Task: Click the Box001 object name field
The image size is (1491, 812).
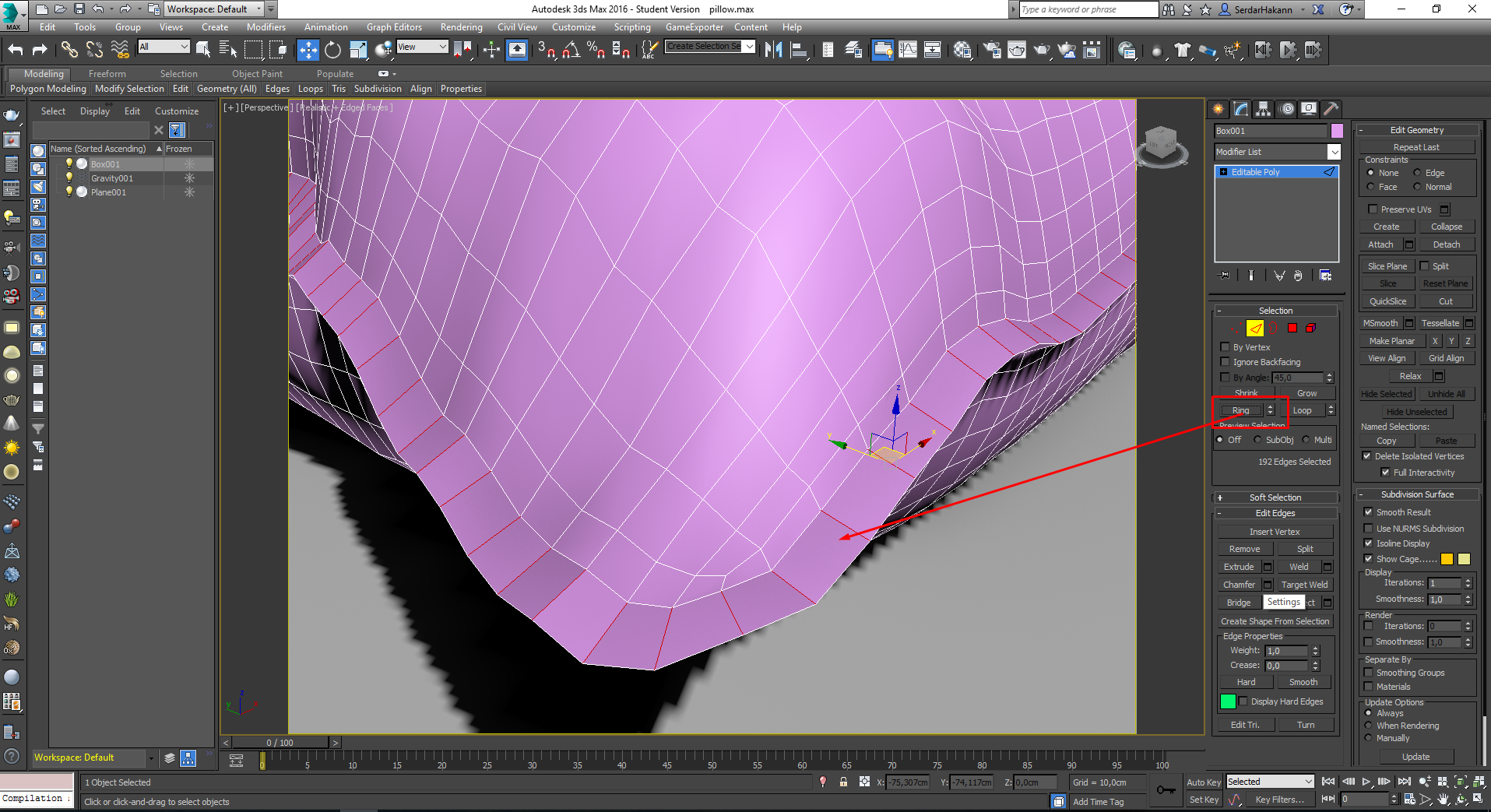Action: point(1271,131)
